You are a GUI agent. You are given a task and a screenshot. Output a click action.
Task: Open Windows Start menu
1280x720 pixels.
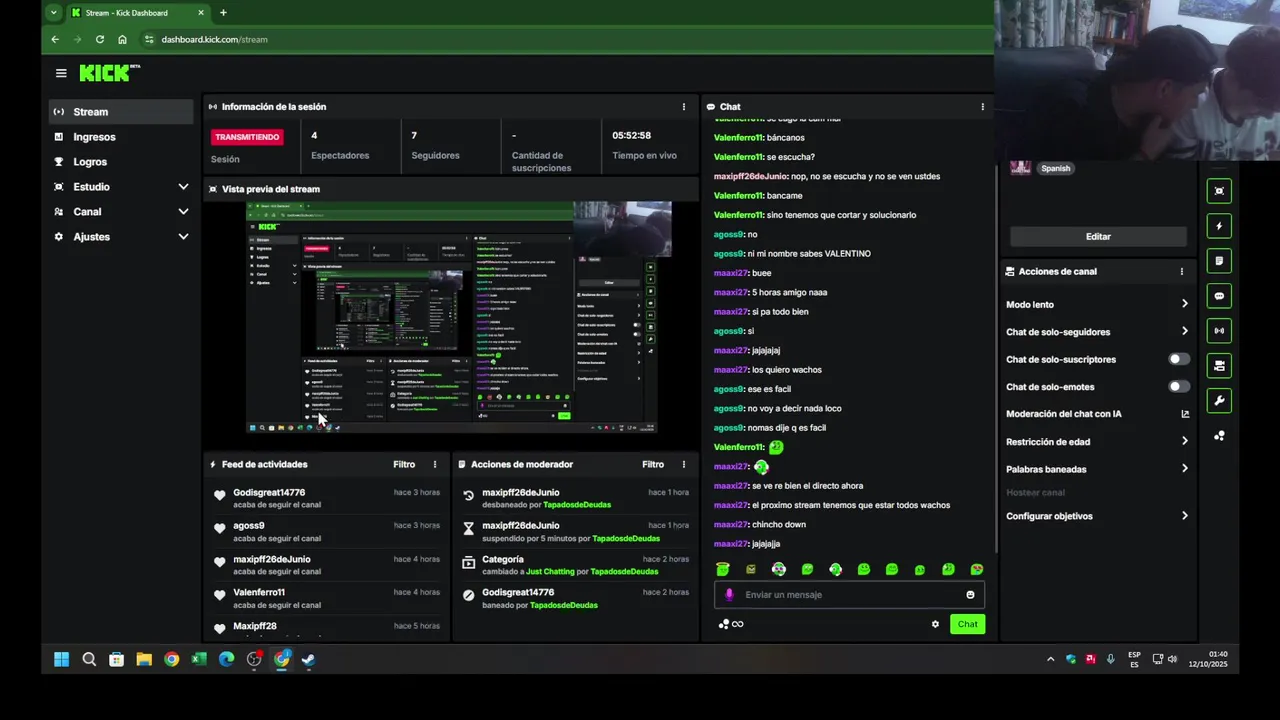click(x=61, y=659)
